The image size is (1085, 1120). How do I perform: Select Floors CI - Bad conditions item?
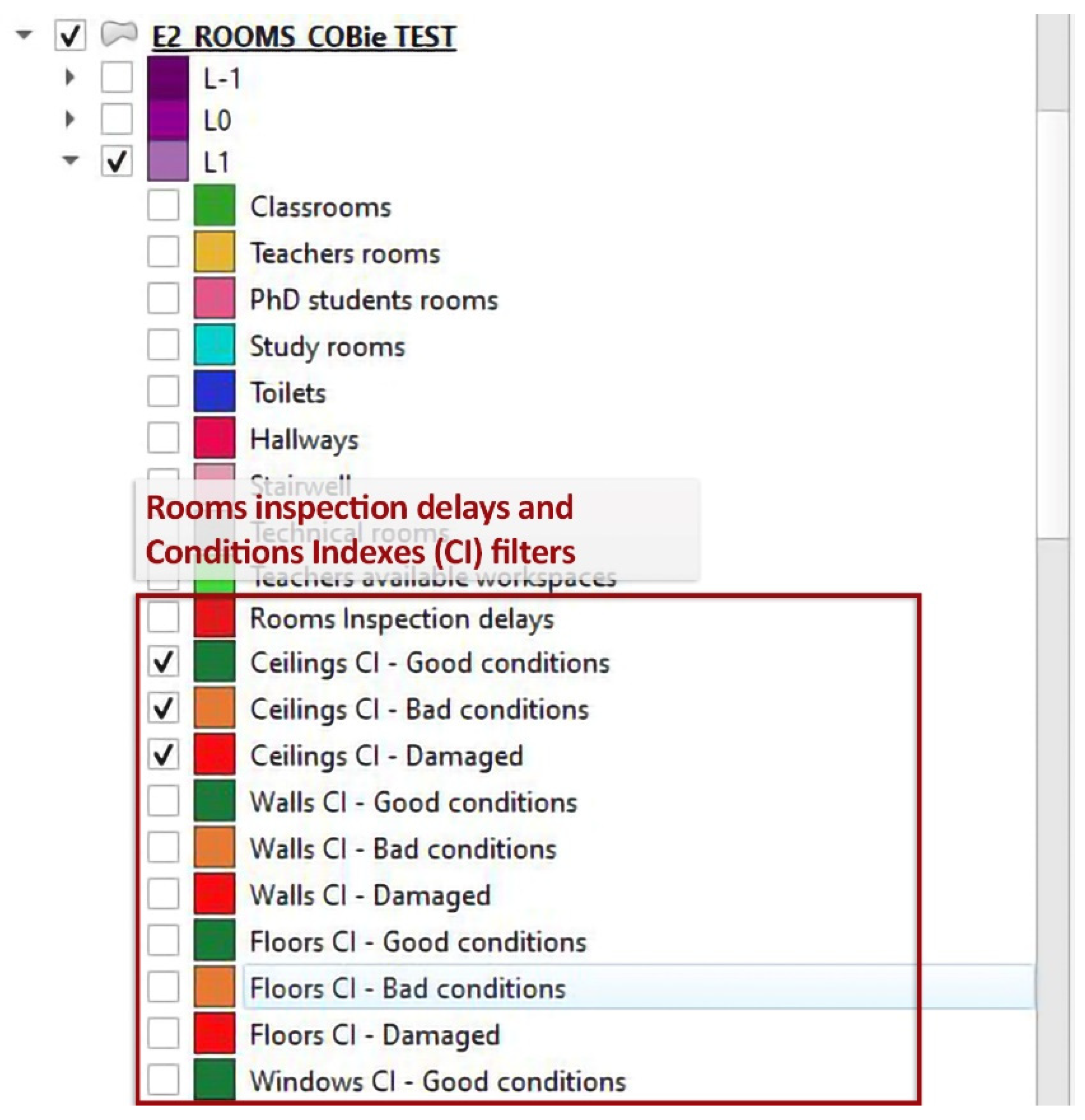408,988
